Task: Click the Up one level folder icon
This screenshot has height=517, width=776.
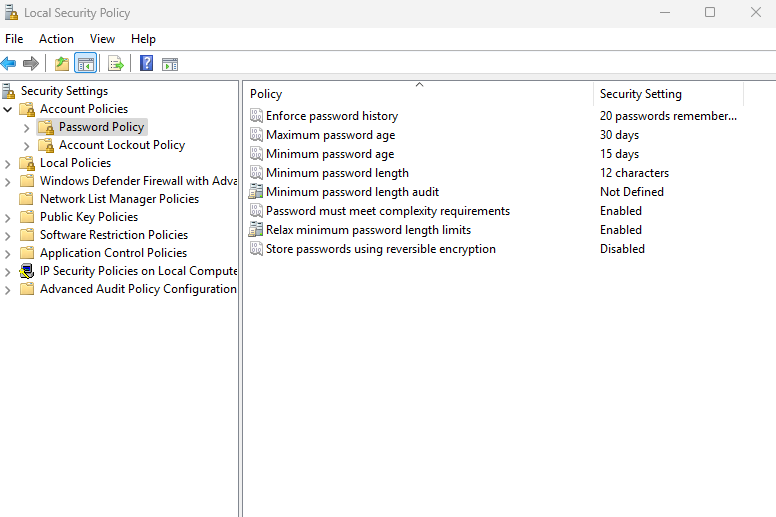Action: point(62,64)
